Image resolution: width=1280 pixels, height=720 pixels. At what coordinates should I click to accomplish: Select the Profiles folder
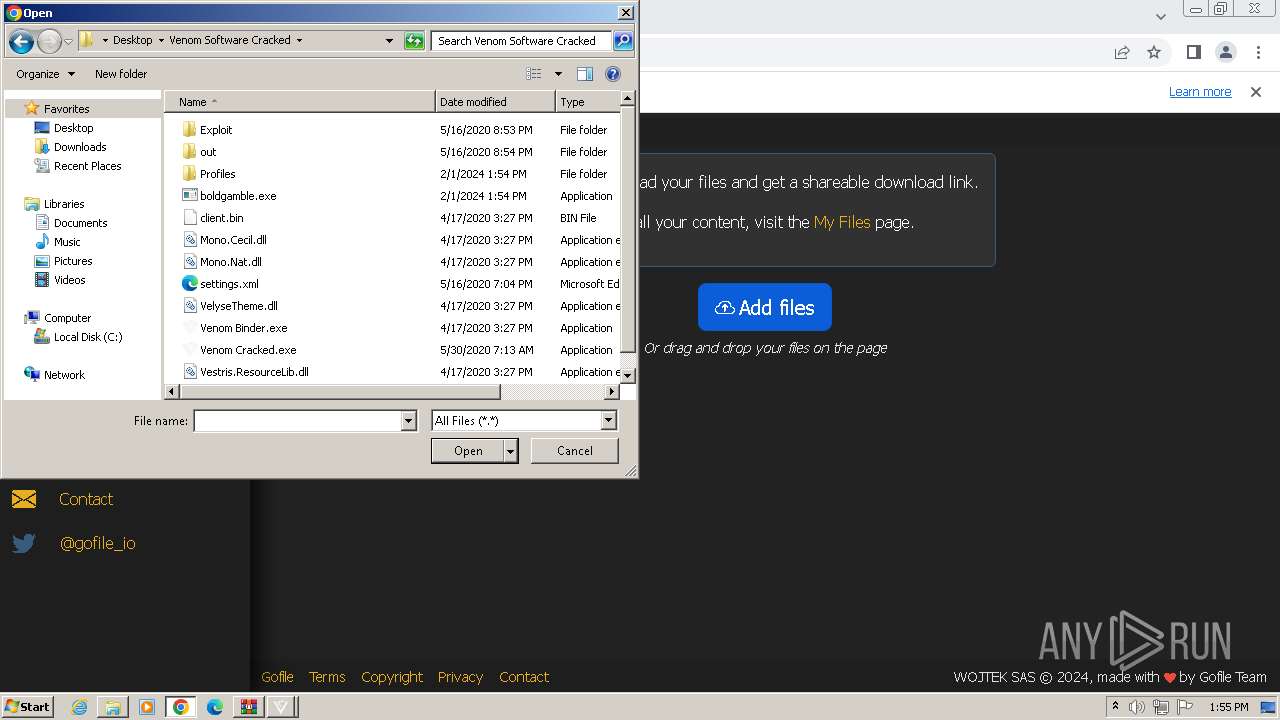217,174
